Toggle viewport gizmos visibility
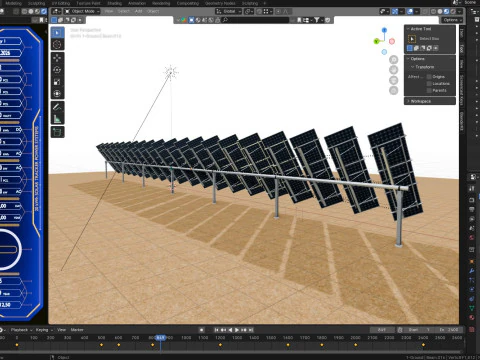The width and height of the screenshot is (480, 360). (395, 11)
